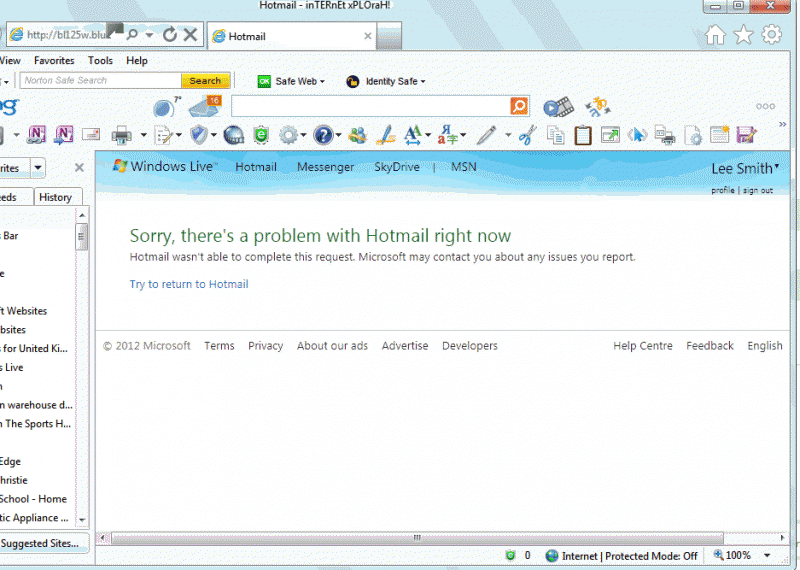The width and height of the screenshot is (800, 570).
Task: Click the green shield e icon
Action: 261,136
